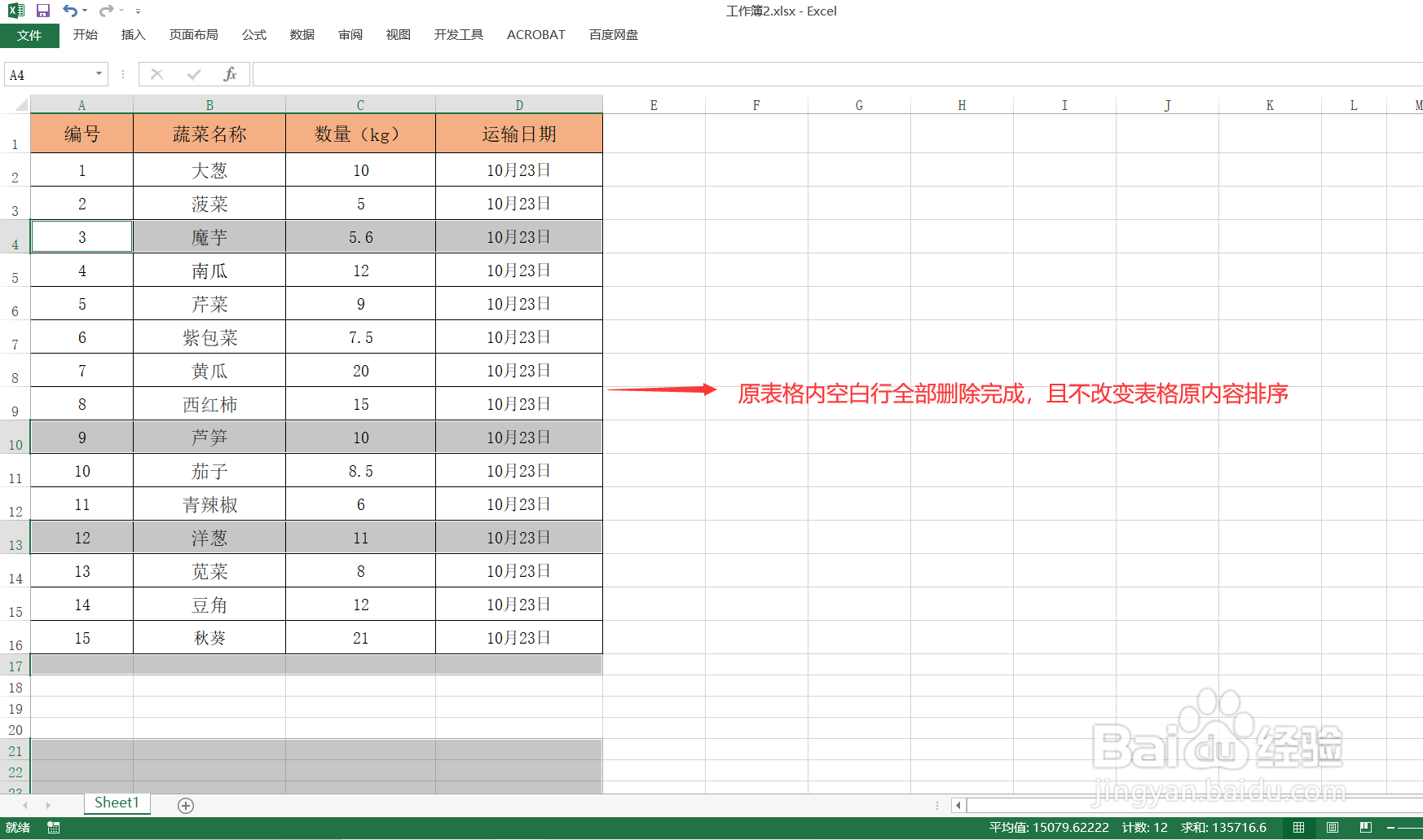Switch to the 开始 ribbon tab
This screenshot has height=840, width=1423.
coord(86,34)
